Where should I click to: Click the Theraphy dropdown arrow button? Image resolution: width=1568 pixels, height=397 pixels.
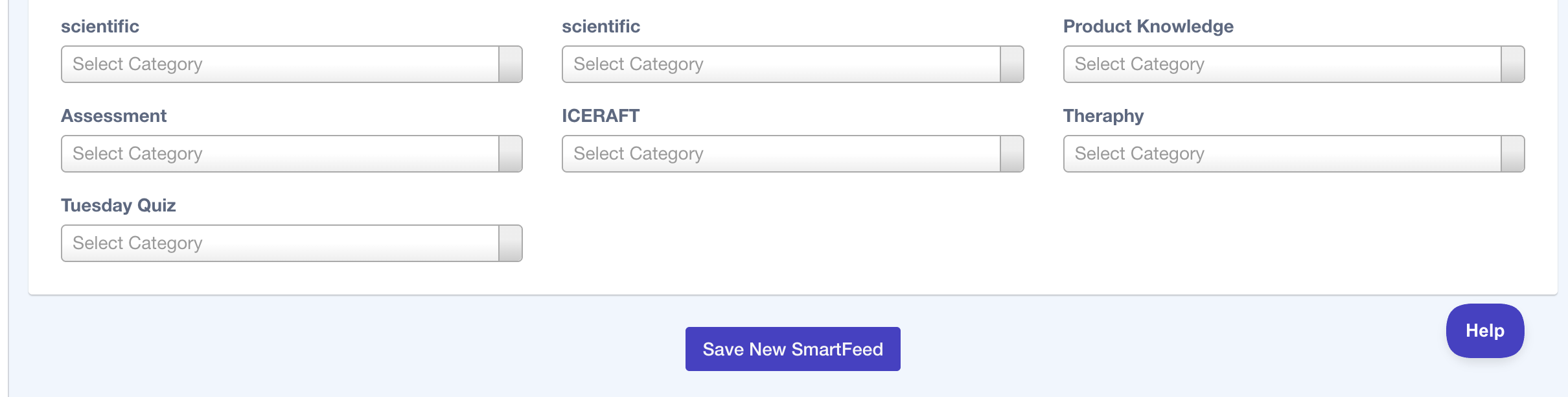[1512, 154]
